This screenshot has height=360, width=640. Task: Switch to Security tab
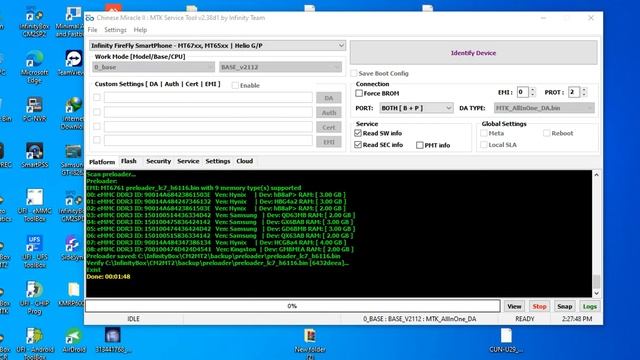click(x=158, y=161)
